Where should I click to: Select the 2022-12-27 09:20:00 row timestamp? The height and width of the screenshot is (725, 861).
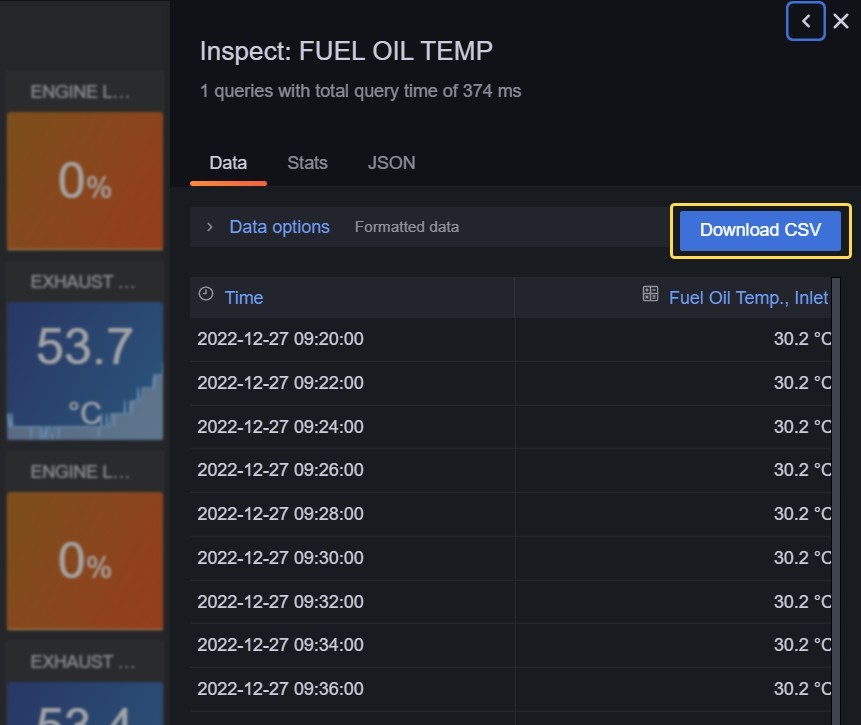280,339
